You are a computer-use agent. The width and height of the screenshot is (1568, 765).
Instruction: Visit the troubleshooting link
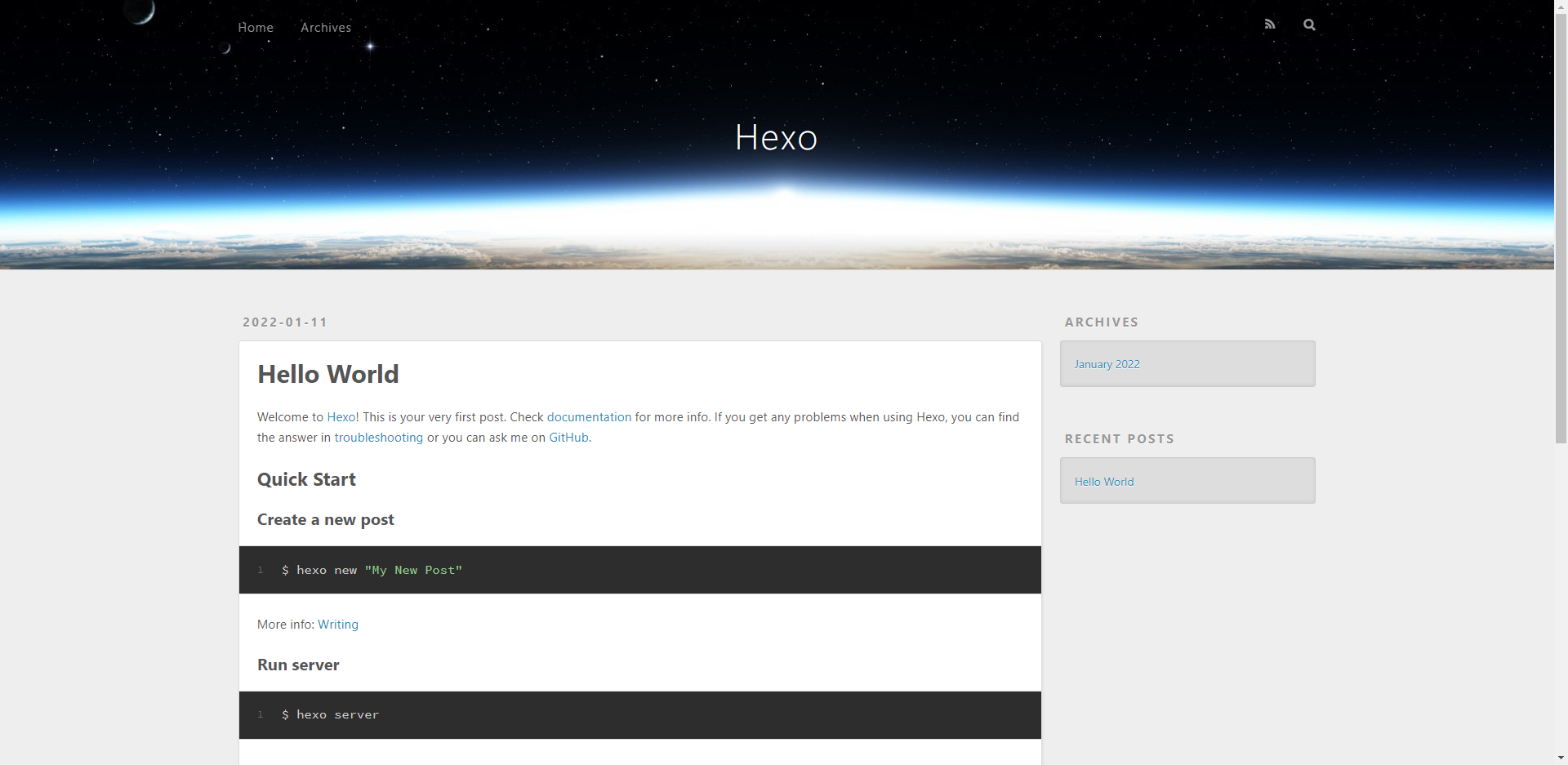point(379,438)
